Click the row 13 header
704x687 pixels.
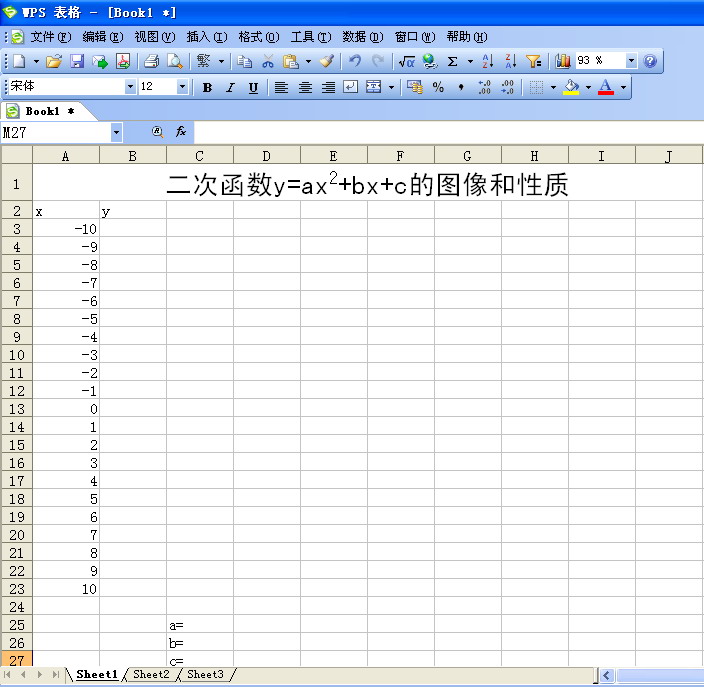[x=16, y=409]
